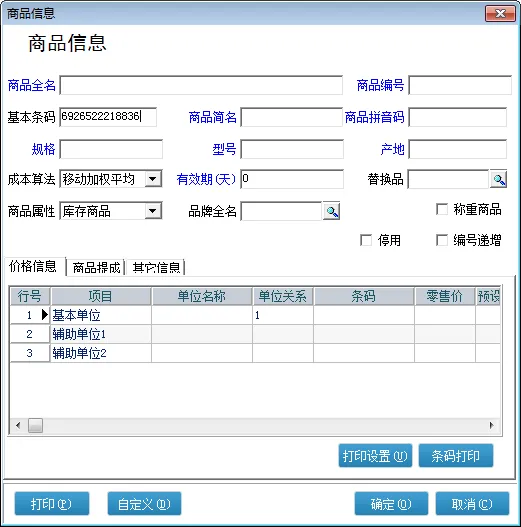Click the row pointer arrow in row 1
The image size is (521, 527).
coord(45,315)
